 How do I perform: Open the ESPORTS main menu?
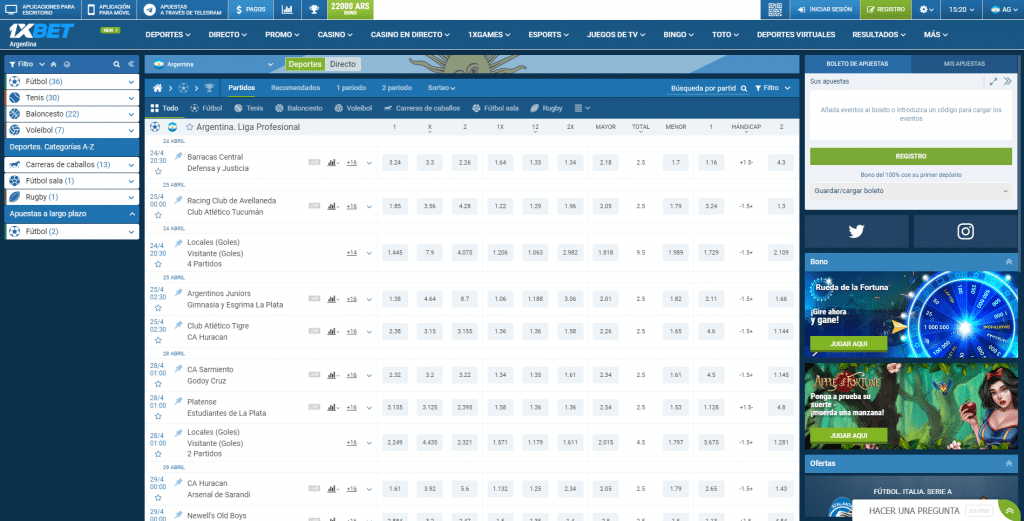pos(548,35)
